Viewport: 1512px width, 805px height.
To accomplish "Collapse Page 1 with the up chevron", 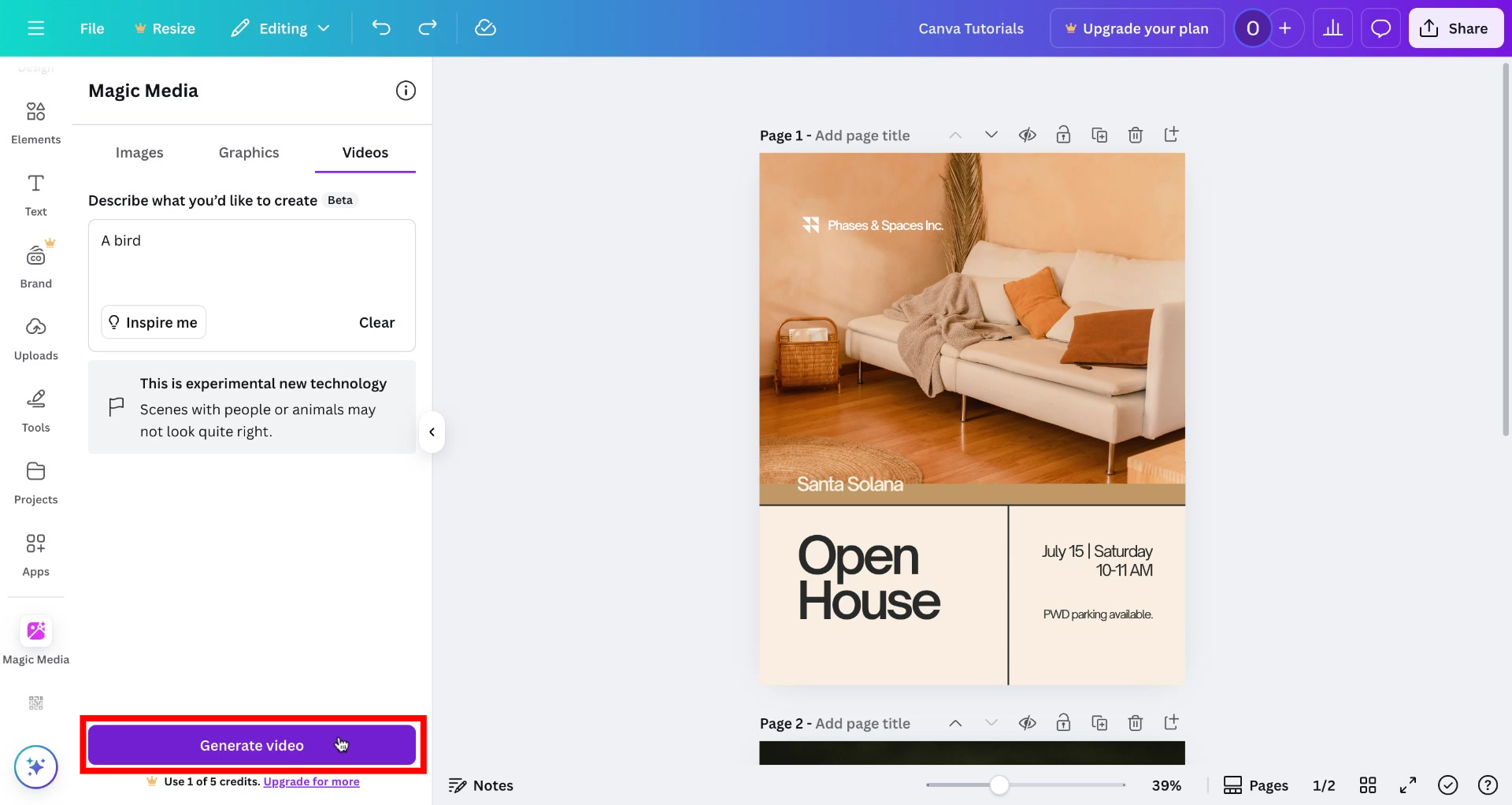I will pyautogui.click(x=955, y=135).
